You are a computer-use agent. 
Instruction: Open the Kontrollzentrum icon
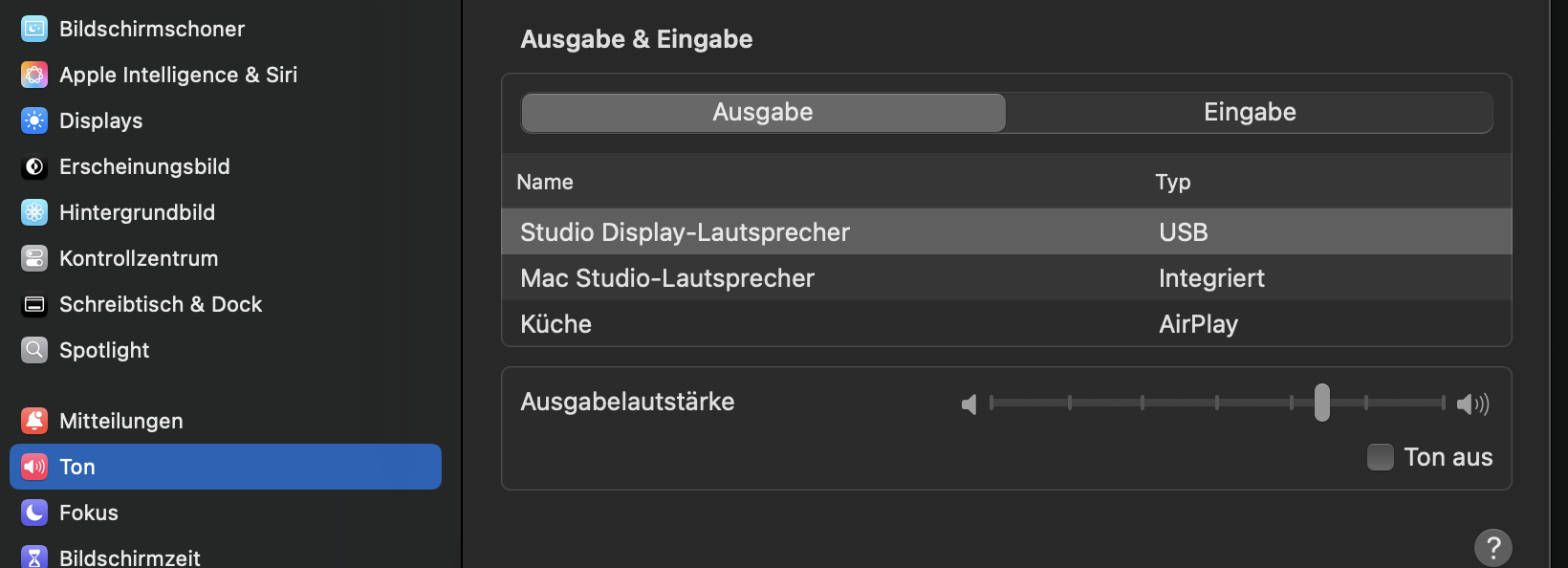tap(34, 258)
